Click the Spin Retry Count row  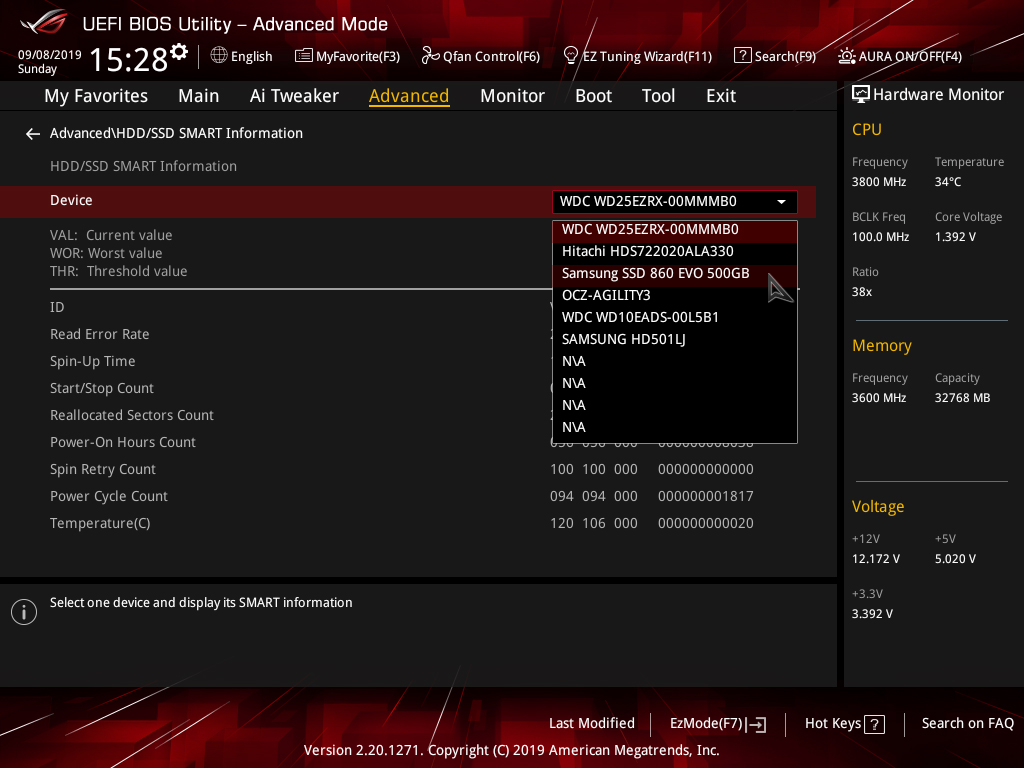pyautogui.click(x=103, y=470)
